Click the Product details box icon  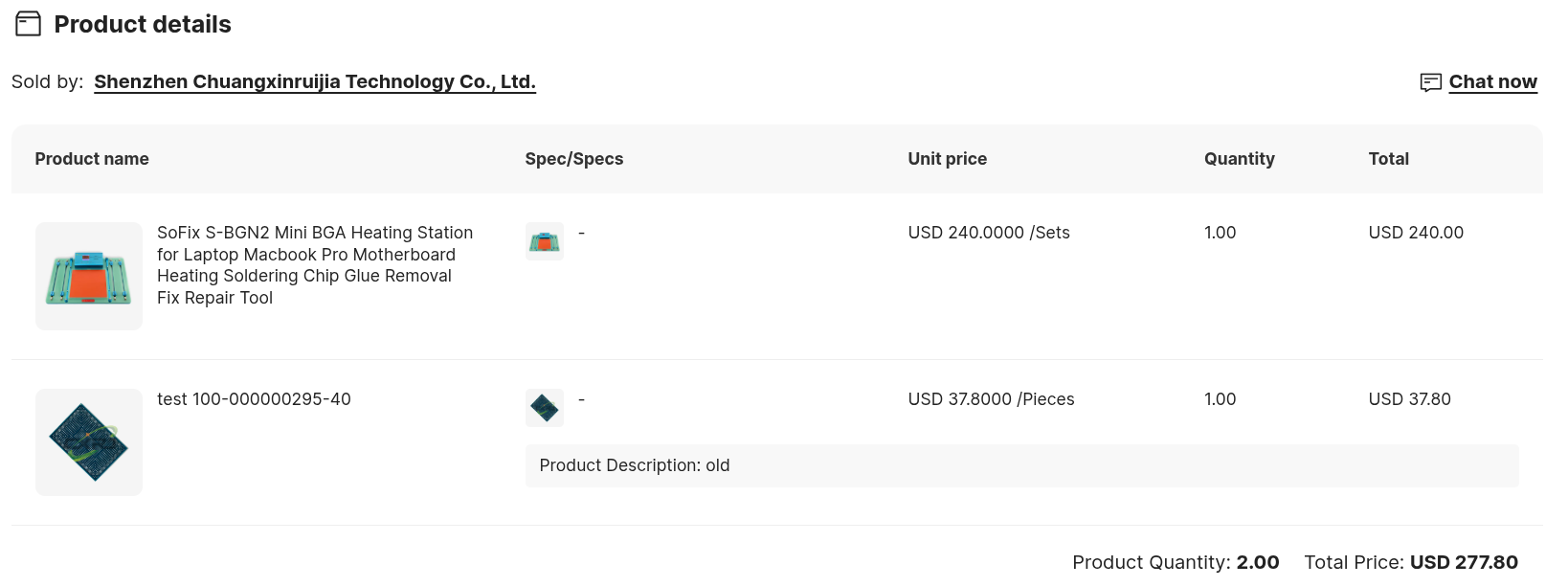29,24
